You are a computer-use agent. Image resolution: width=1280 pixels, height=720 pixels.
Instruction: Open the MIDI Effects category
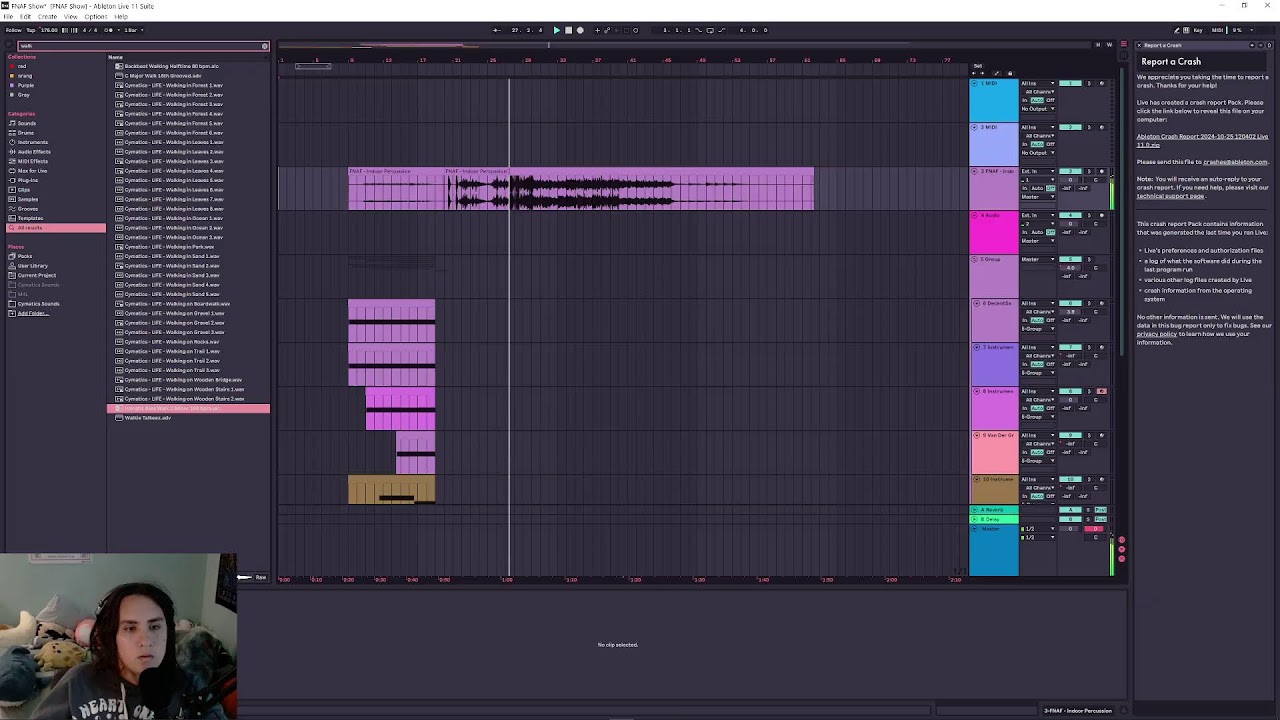click(32, 161)
